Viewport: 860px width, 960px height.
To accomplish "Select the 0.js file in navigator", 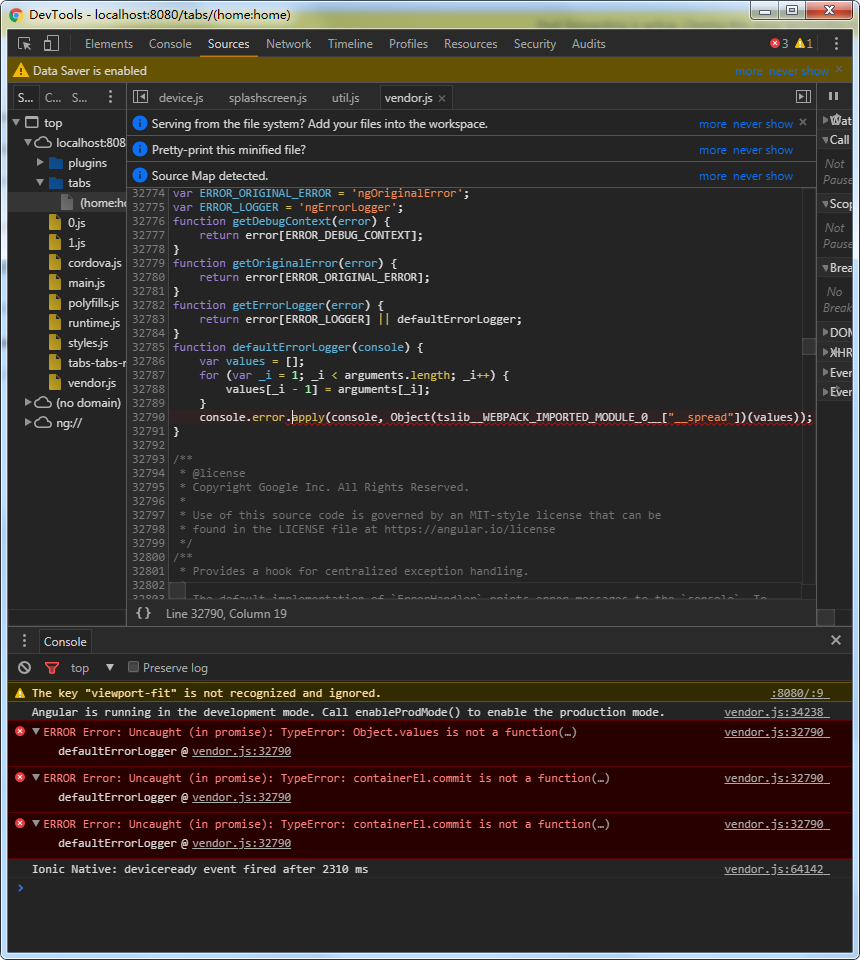I will [x=77, y=223].
